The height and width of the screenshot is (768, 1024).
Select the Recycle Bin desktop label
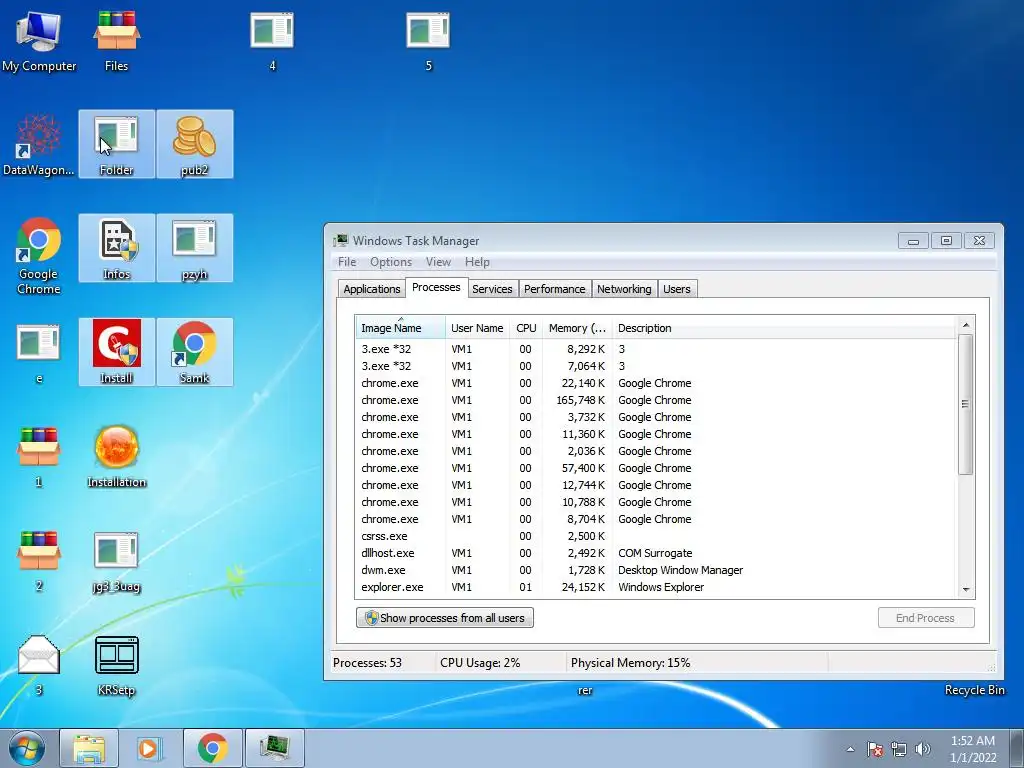(974, 690)
